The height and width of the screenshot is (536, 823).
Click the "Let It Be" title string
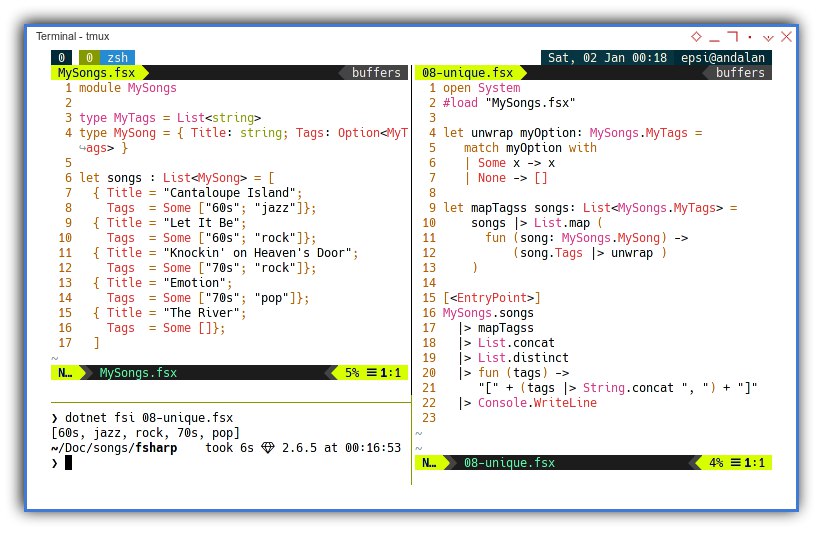pyautogui.click(x=202, y=223)
